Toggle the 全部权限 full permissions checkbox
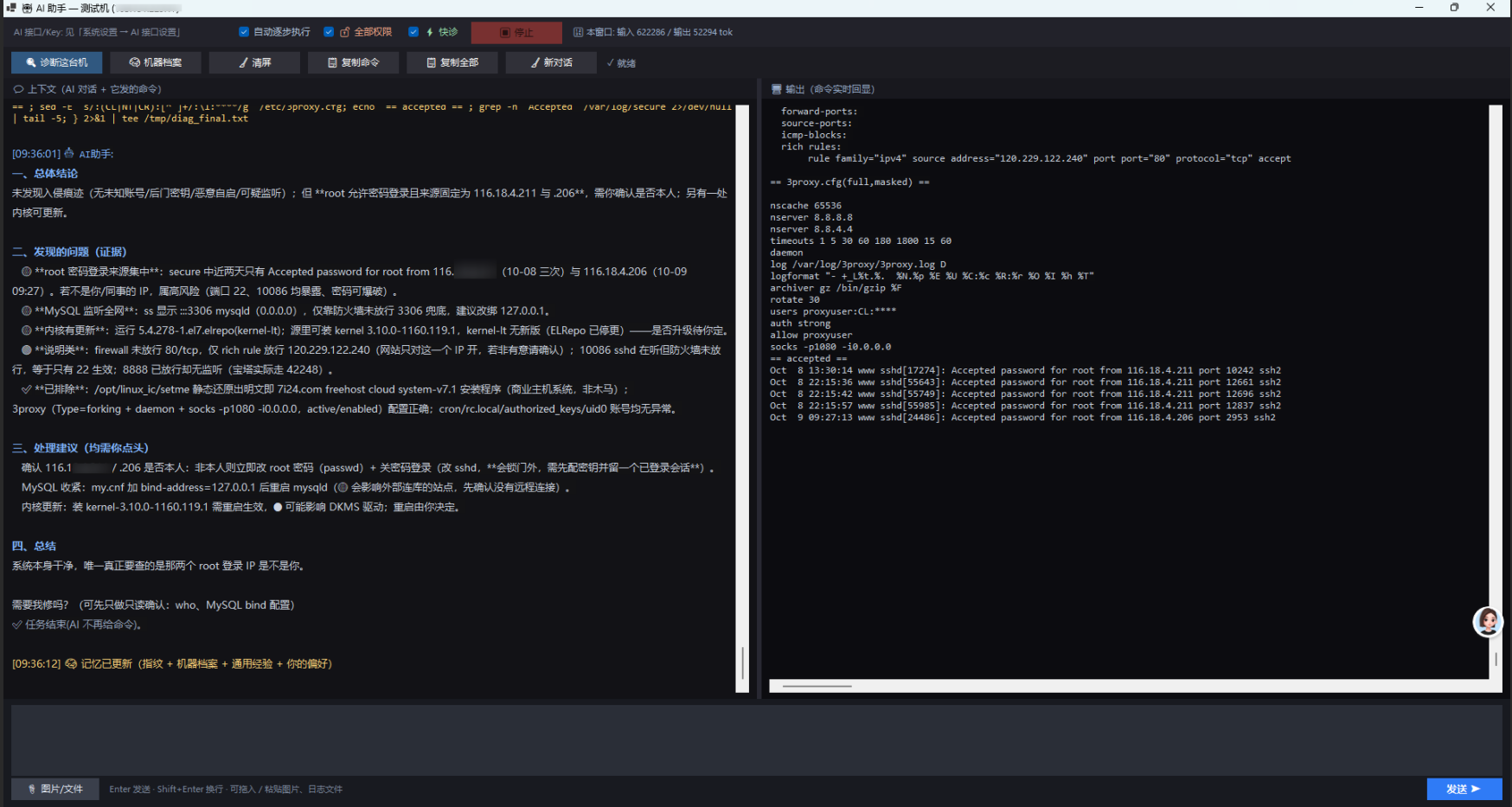1512x807 pixels. point(329,32)
